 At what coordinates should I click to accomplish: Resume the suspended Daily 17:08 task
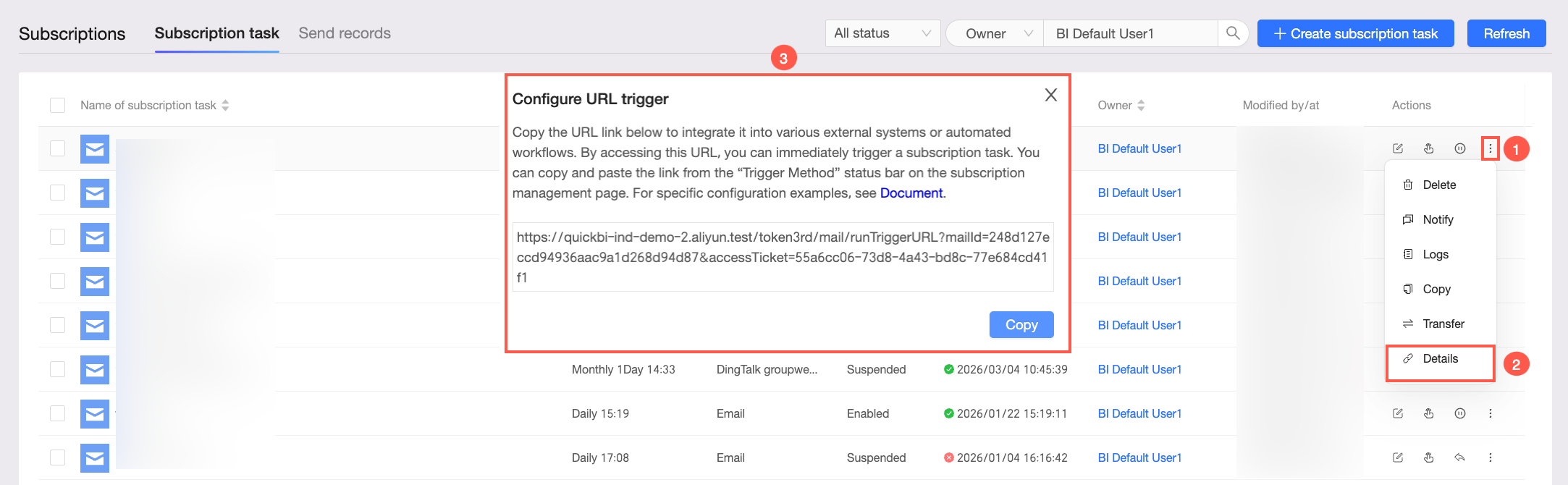(x=1460, y=457)
